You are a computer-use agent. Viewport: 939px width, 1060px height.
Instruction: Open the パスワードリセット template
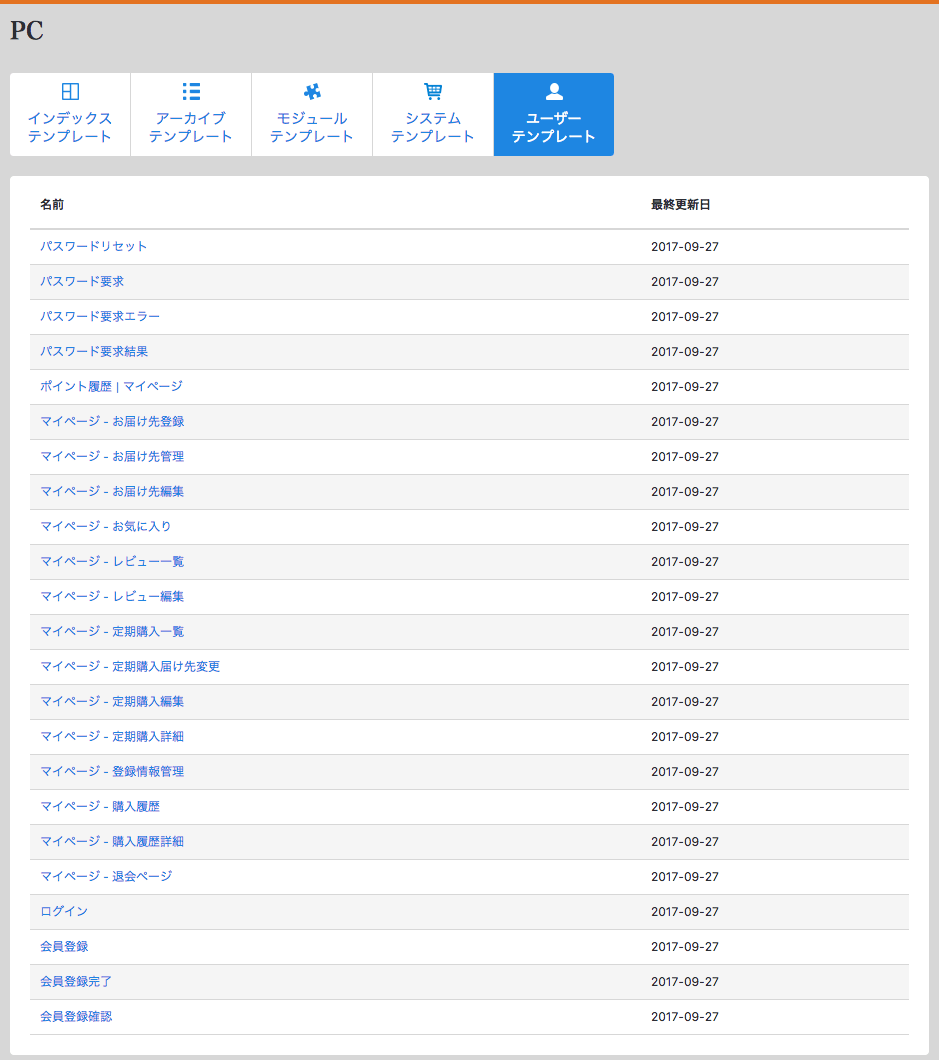(94, 246)
